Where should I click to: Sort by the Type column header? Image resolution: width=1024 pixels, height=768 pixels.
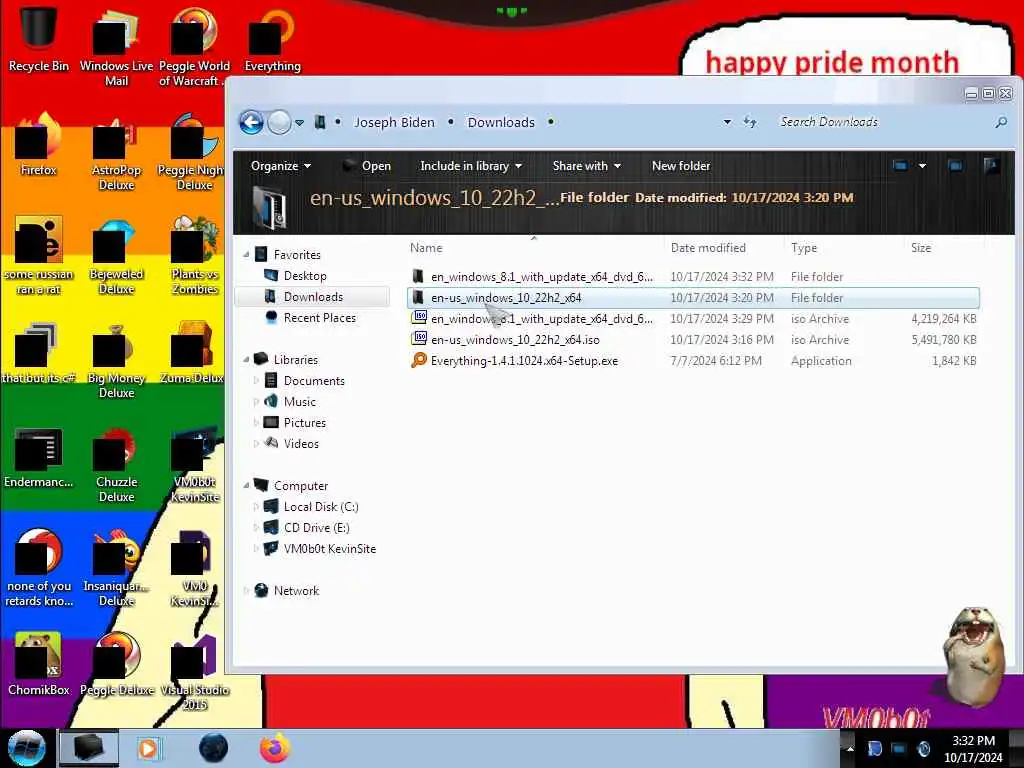804,248
